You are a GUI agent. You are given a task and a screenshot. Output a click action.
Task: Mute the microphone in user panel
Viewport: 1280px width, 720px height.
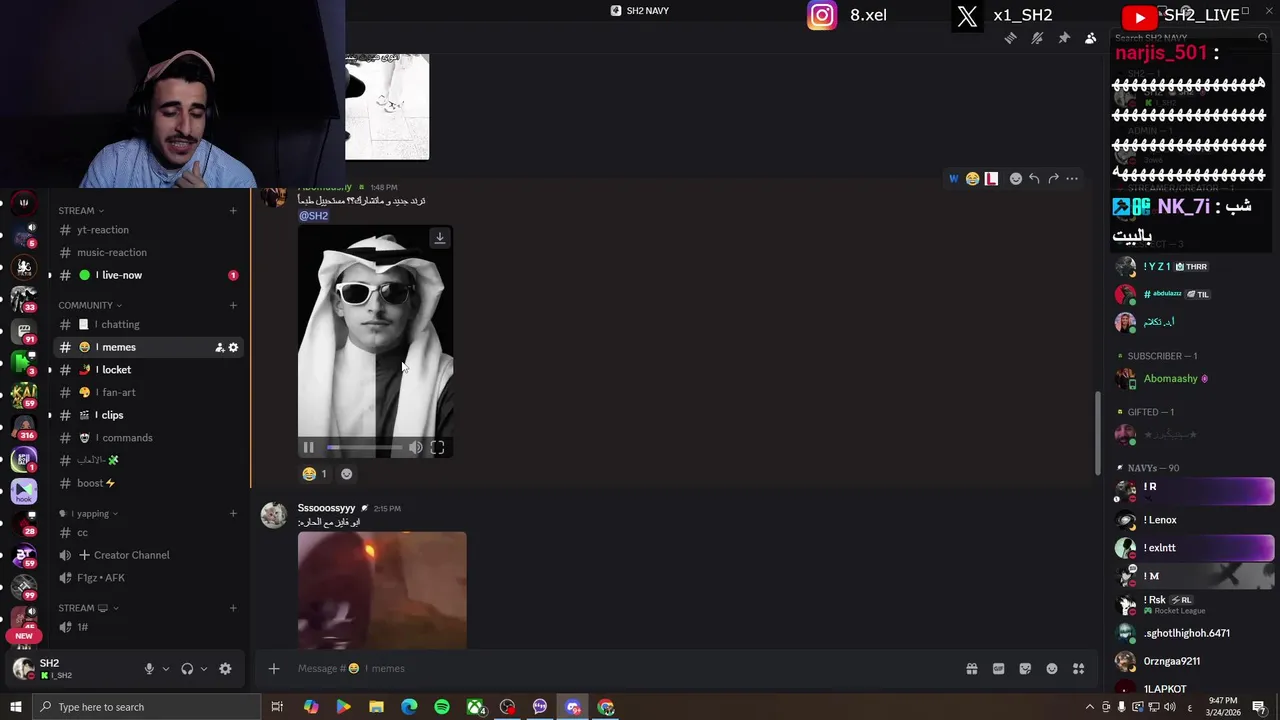[149, 669]
